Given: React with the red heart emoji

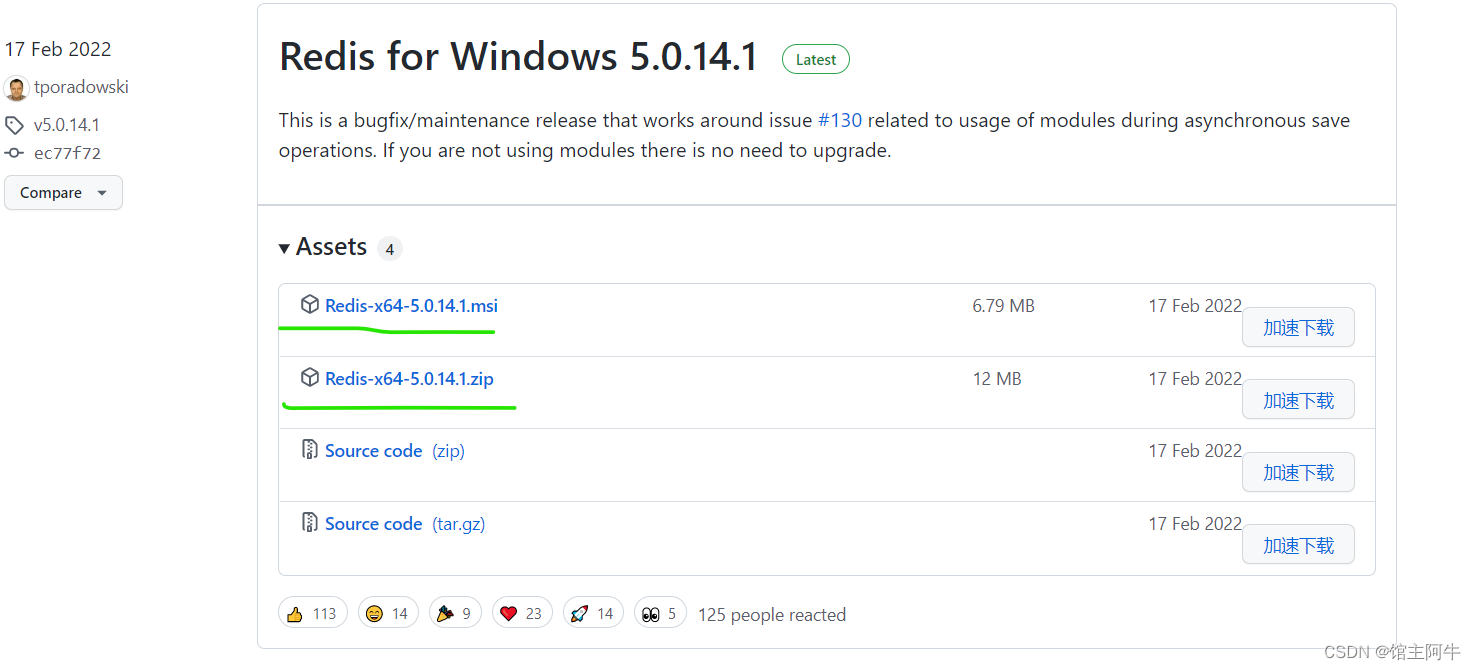Looking at the screenshot, I should coord(522,613).
